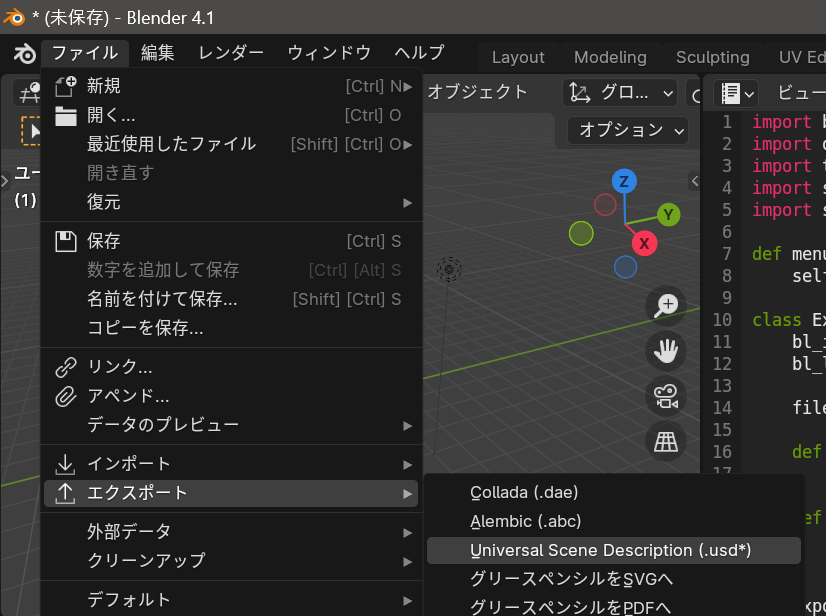Switch to the Layout workspace tab
The height and width of the screenshot is (616, 826).
click(518, 57)
